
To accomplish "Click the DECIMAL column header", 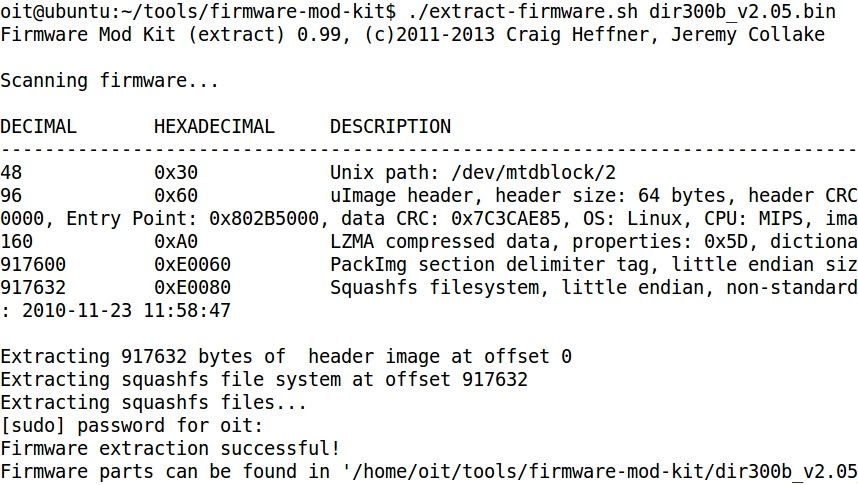I will click(x=38, y=126).
